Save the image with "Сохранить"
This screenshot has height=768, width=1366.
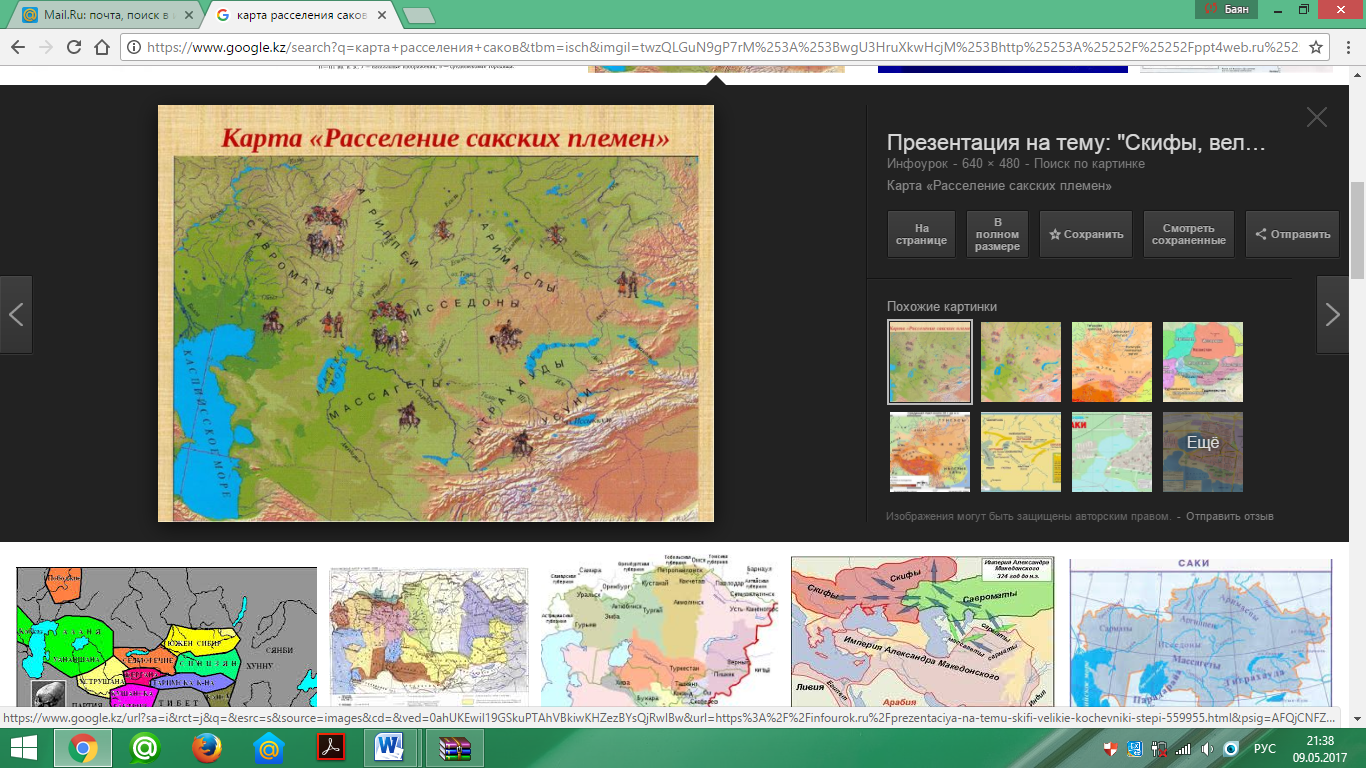(x=1086, y=234)
